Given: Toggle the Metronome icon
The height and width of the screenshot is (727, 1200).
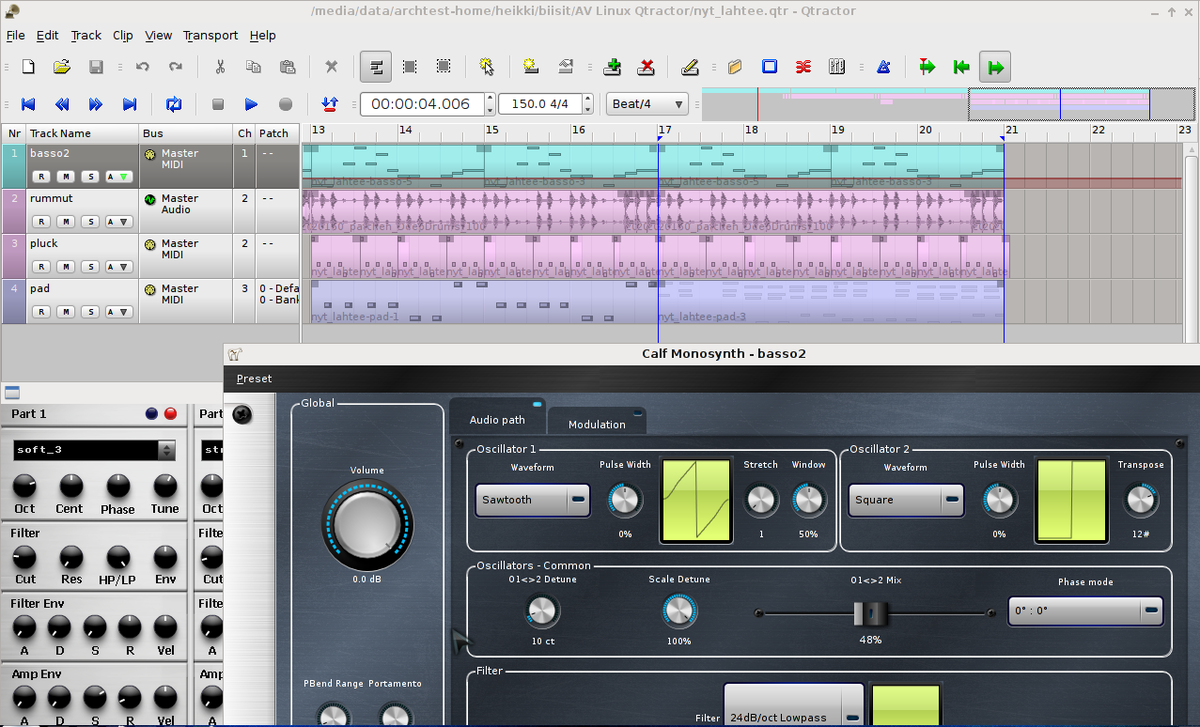Looking at the screenshot, I should tap(883, 67).
